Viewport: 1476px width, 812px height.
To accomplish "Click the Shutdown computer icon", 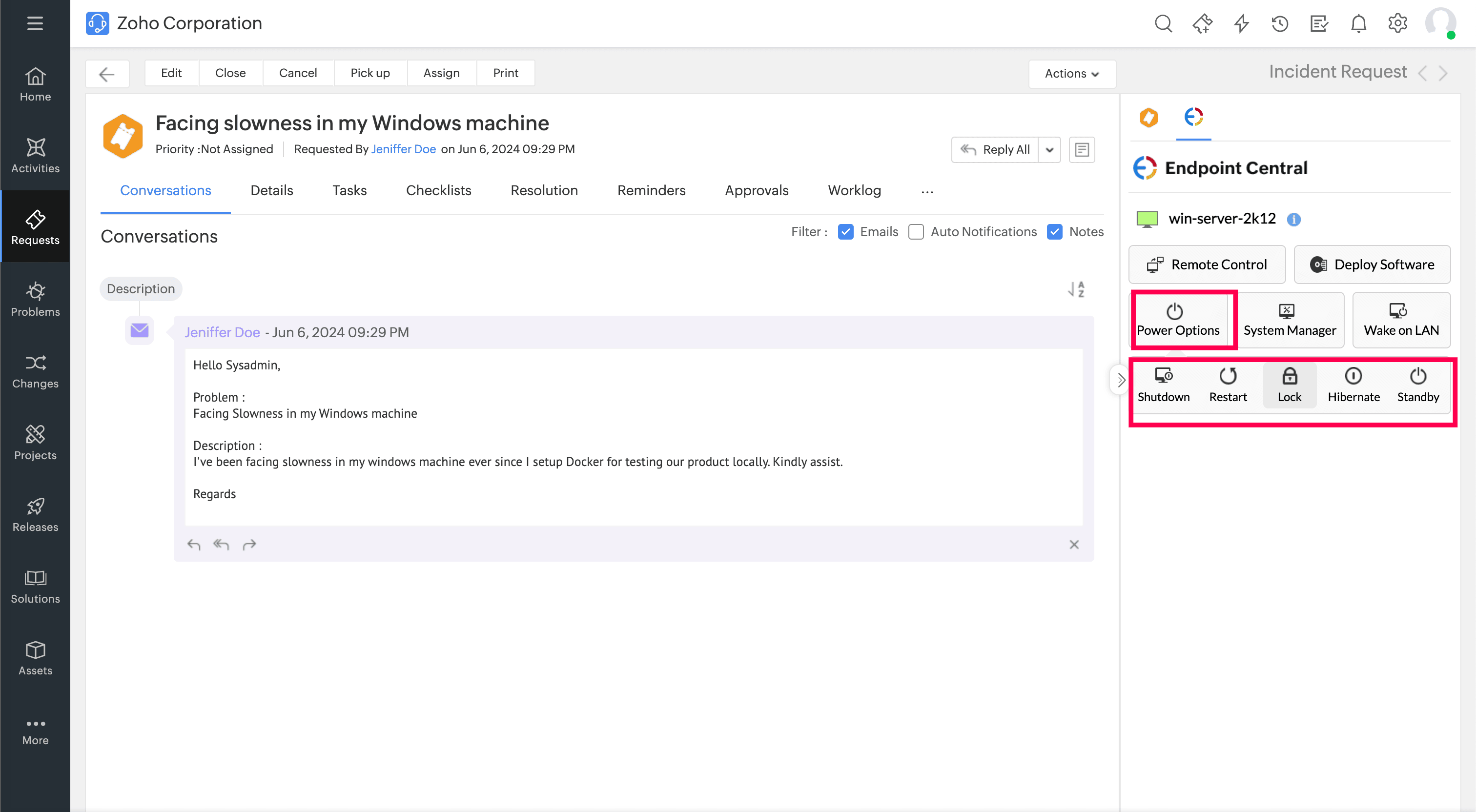I will pos(1163,376).
